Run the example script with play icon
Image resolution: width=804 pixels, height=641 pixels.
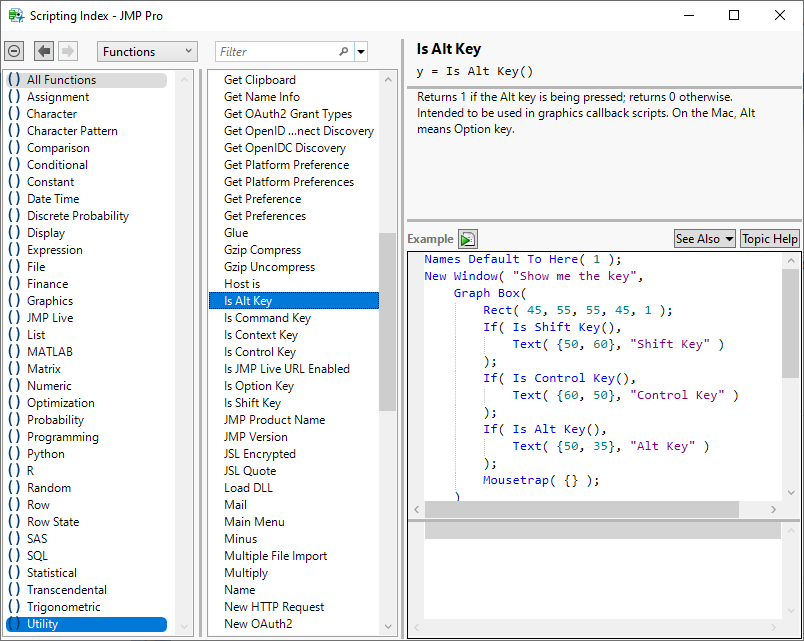[468, 239]
